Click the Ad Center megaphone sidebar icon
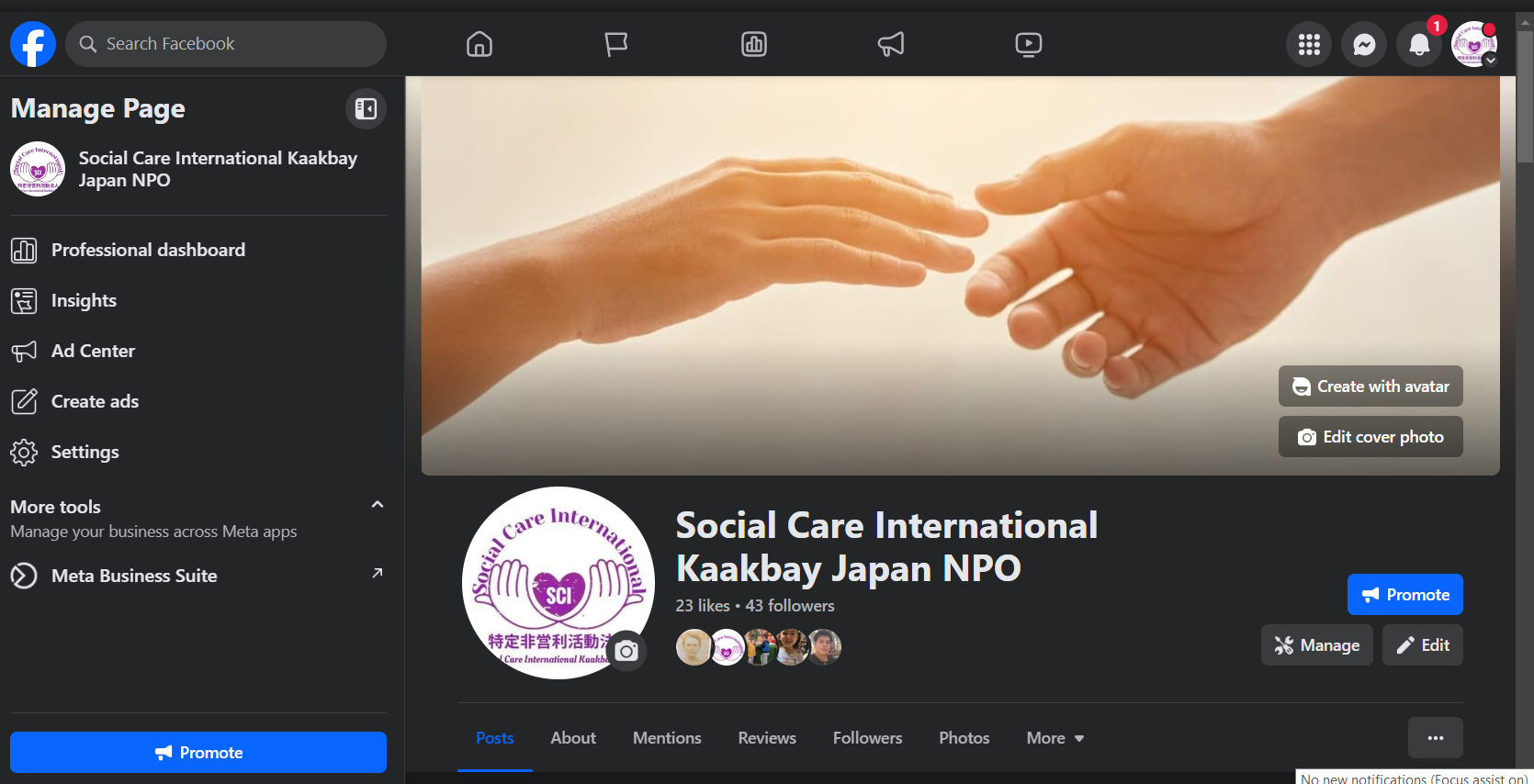 24,351
